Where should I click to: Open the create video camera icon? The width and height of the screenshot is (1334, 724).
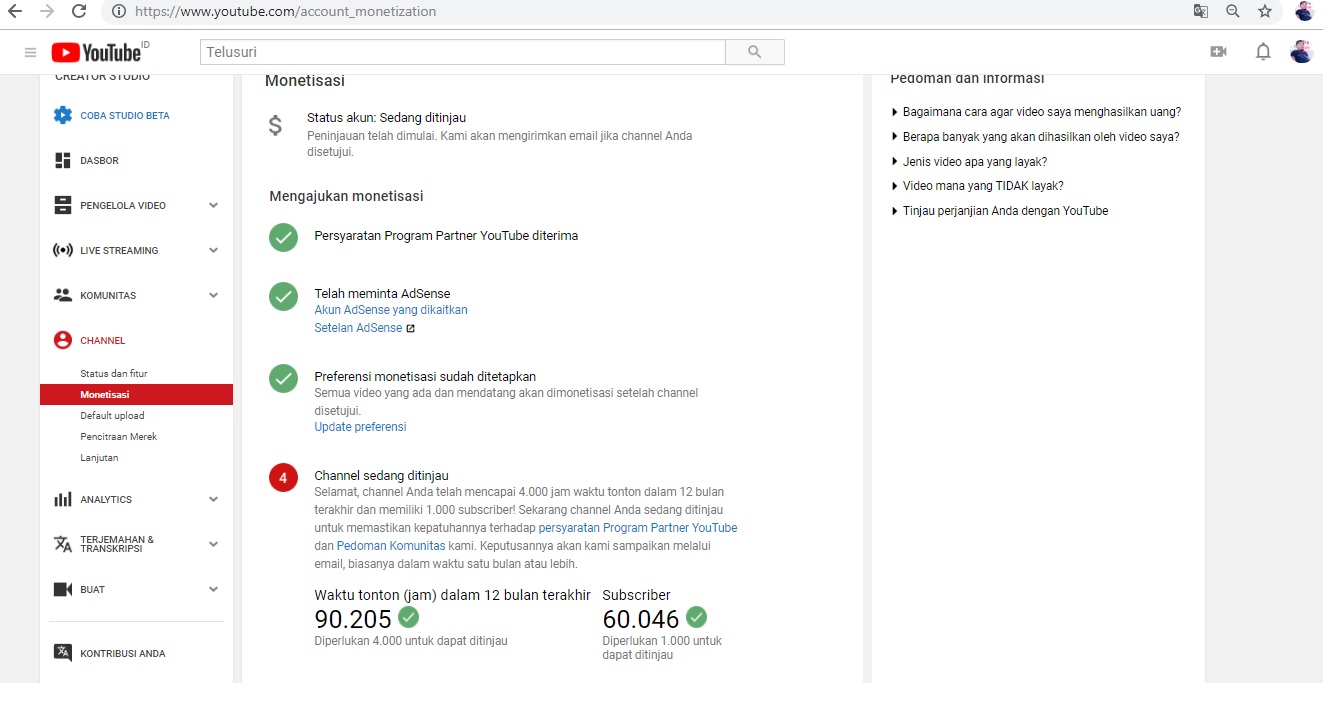(x=1218, y=52)
